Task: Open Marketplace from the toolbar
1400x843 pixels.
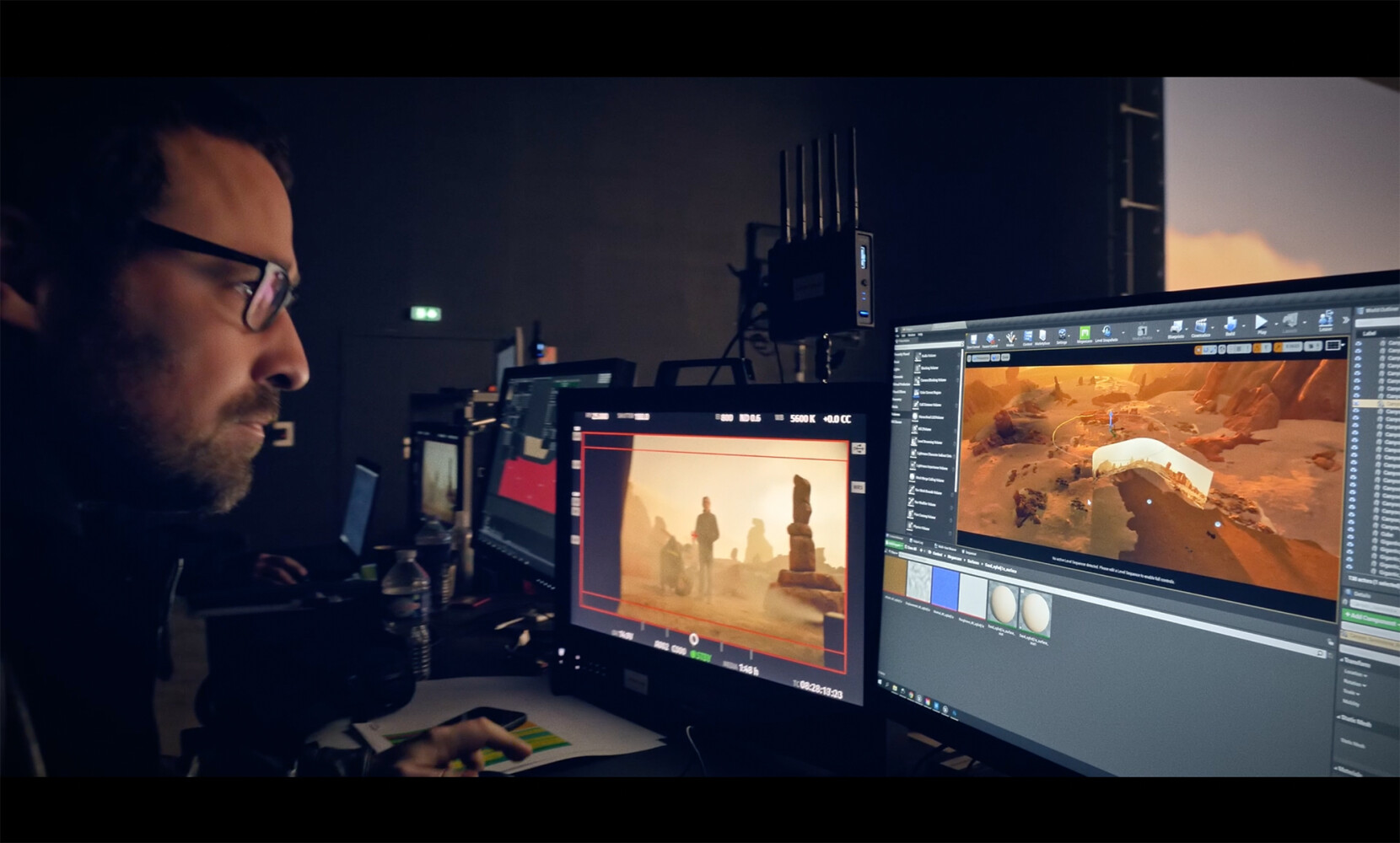Action: click(1042, 336)
